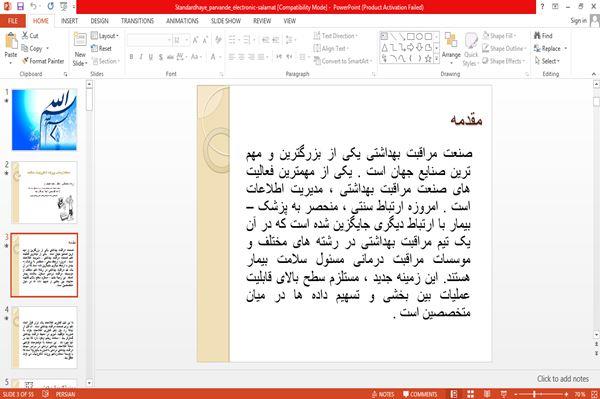600x399 pixels.
Task: Click the zoom slider handle
Action: 534,394
